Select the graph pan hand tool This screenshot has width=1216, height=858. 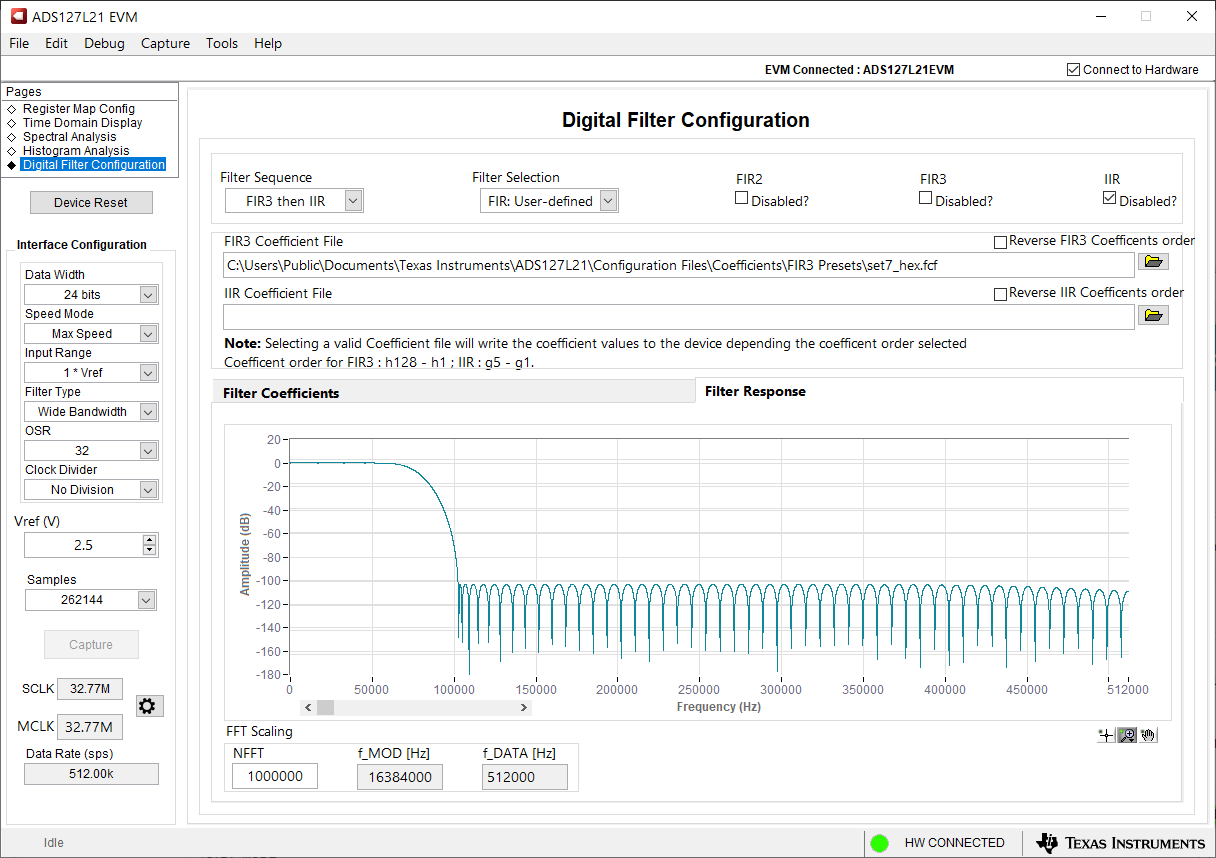(x=1147, y=735)
